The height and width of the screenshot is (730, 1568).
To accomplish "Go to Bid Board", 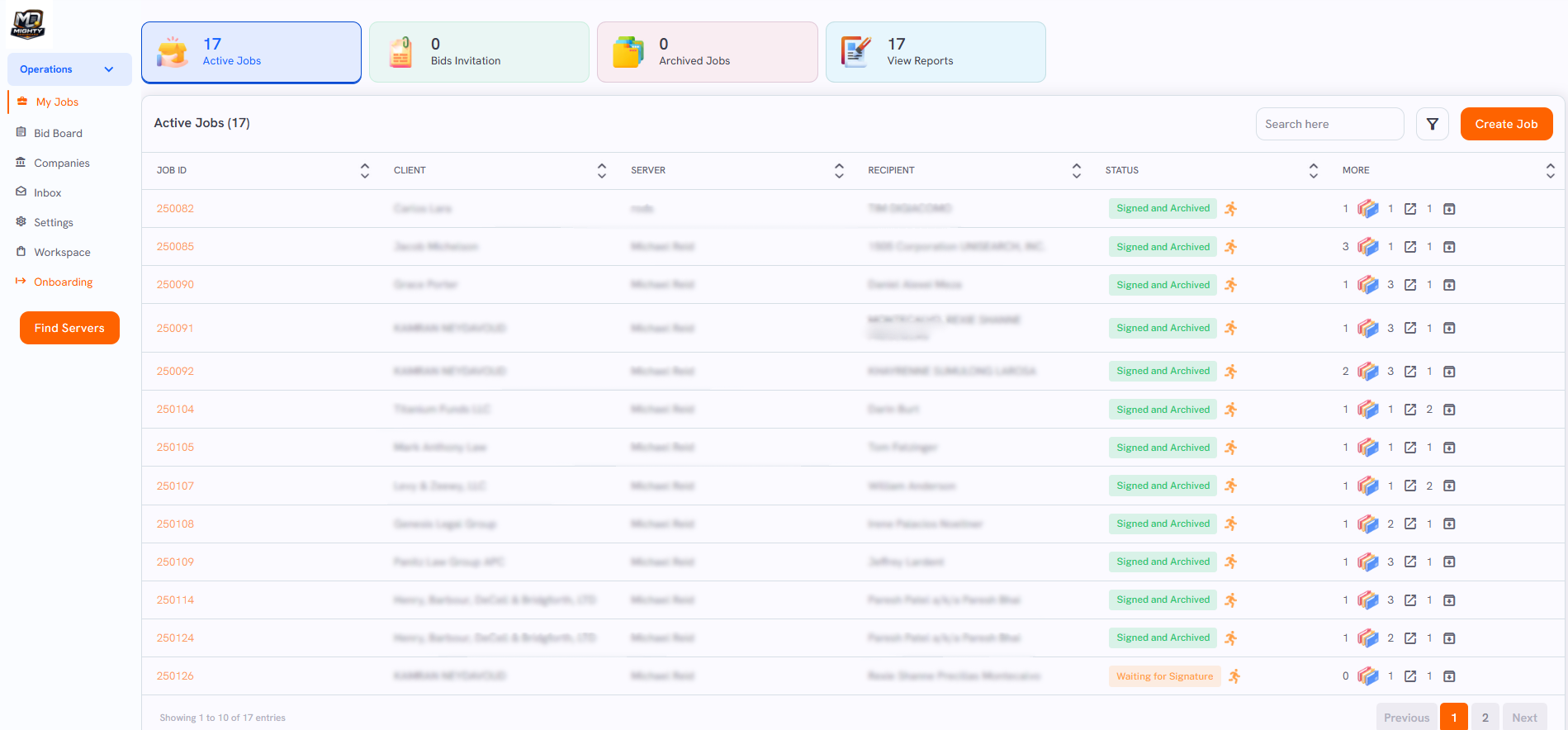I will (x=58, y=133).
